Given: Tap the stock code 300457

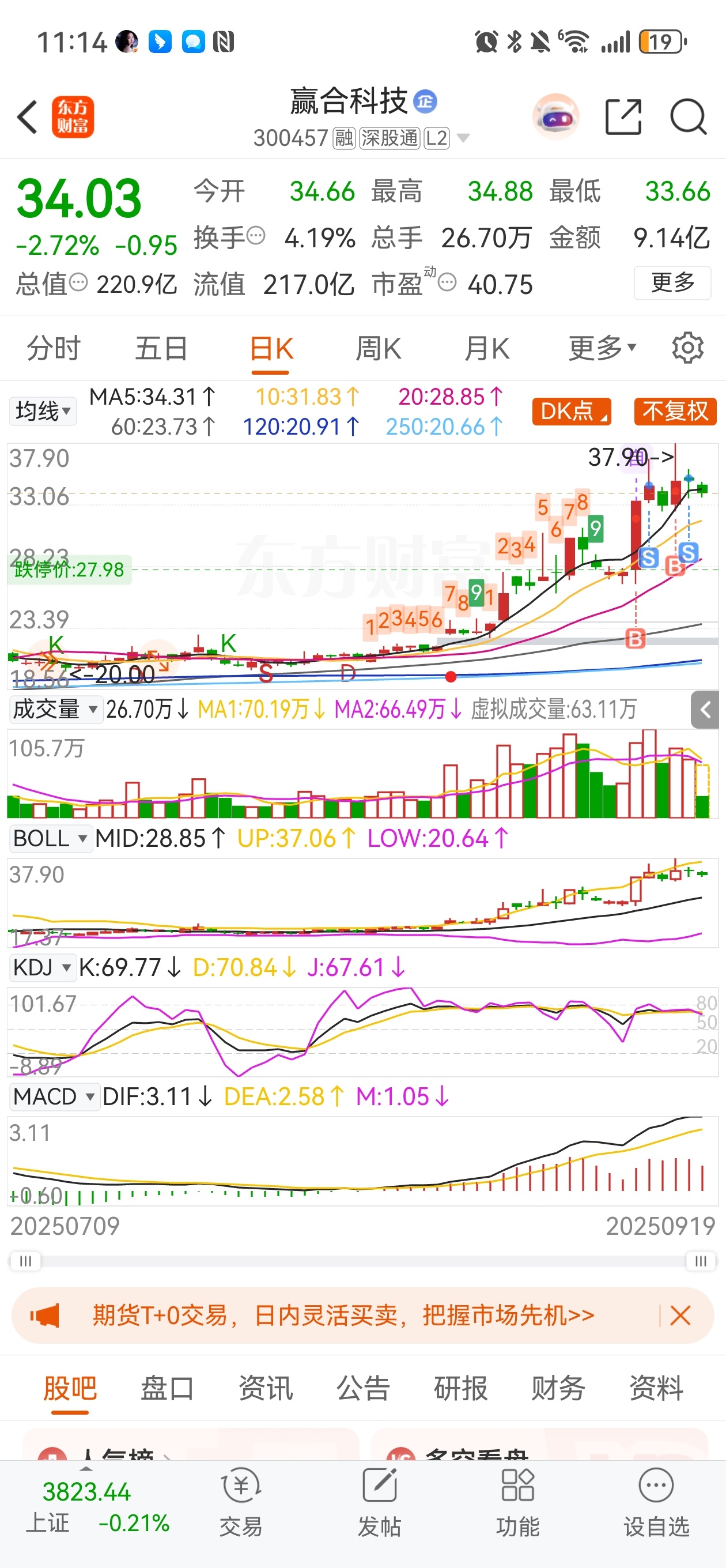Looking at the screenshot, I should [x=290, y=138].
